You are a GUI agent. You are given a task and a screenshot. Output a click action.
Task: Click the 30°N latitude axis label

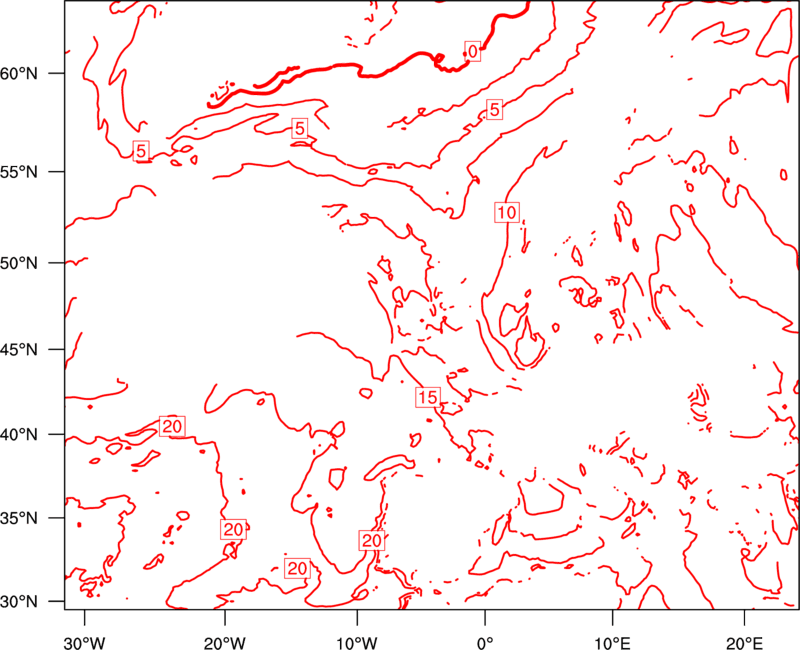(x=19, y=602)
